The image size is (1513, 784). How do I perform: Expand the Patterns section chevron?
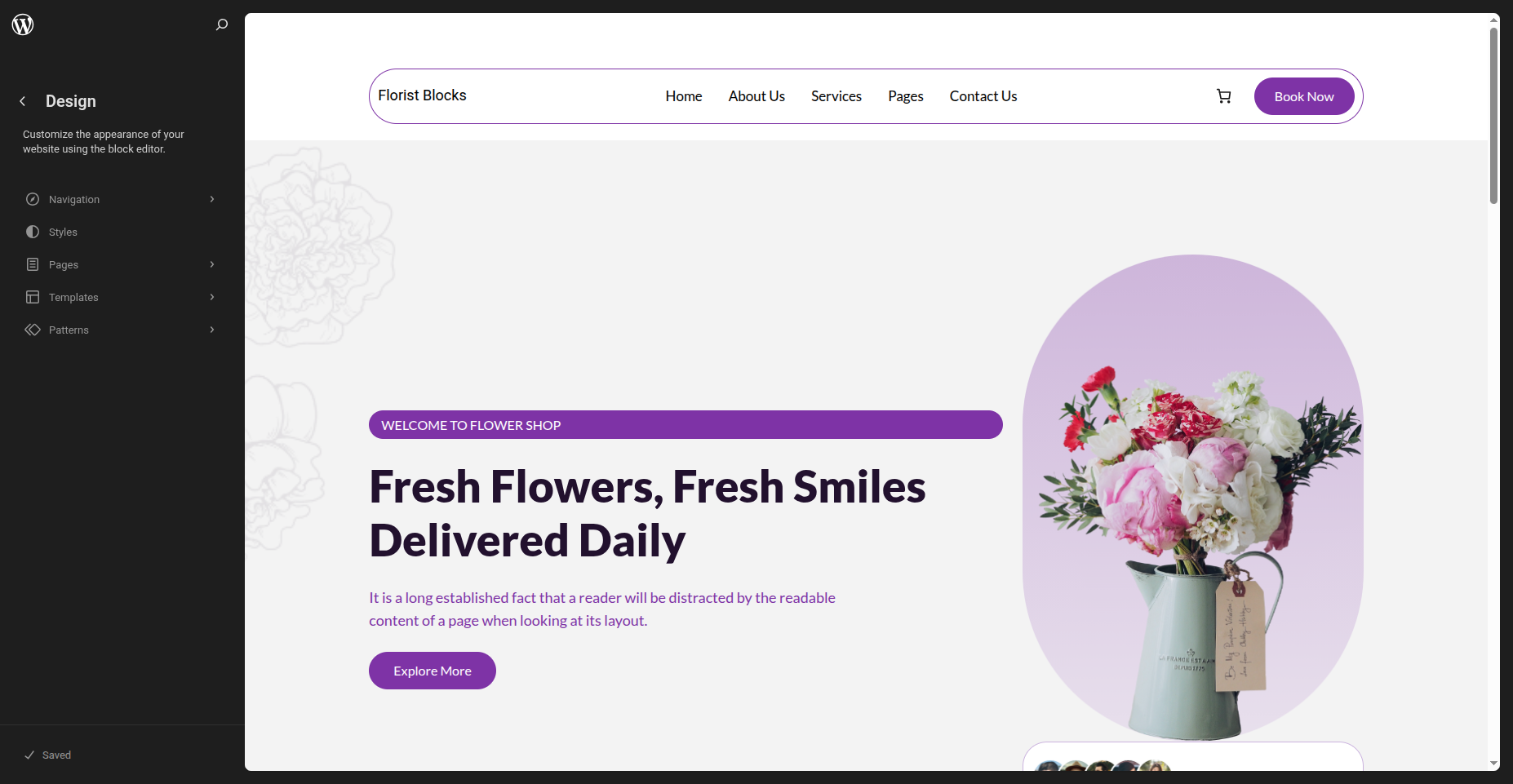pyautogui.click(x=212, y=330)
